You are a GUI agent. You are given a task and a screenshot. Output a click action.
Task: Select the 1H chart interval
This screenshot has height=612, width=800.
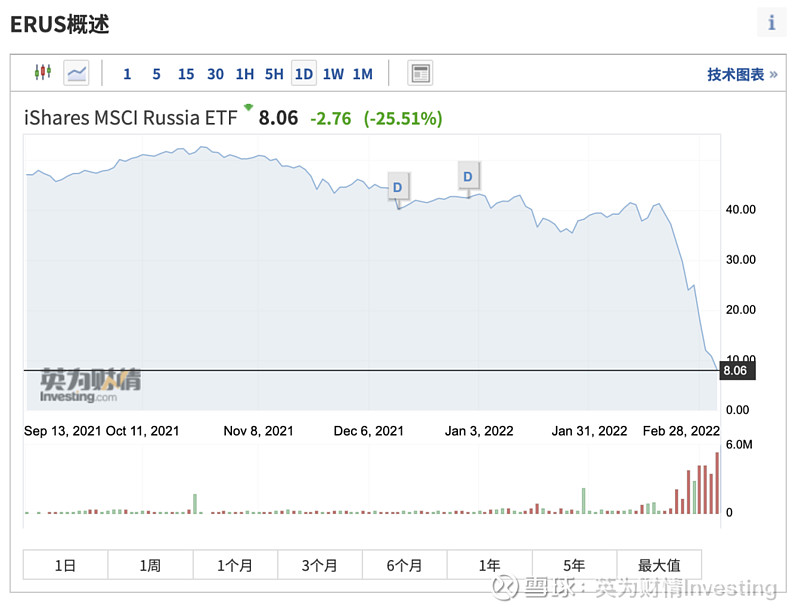tap(245, 73)
